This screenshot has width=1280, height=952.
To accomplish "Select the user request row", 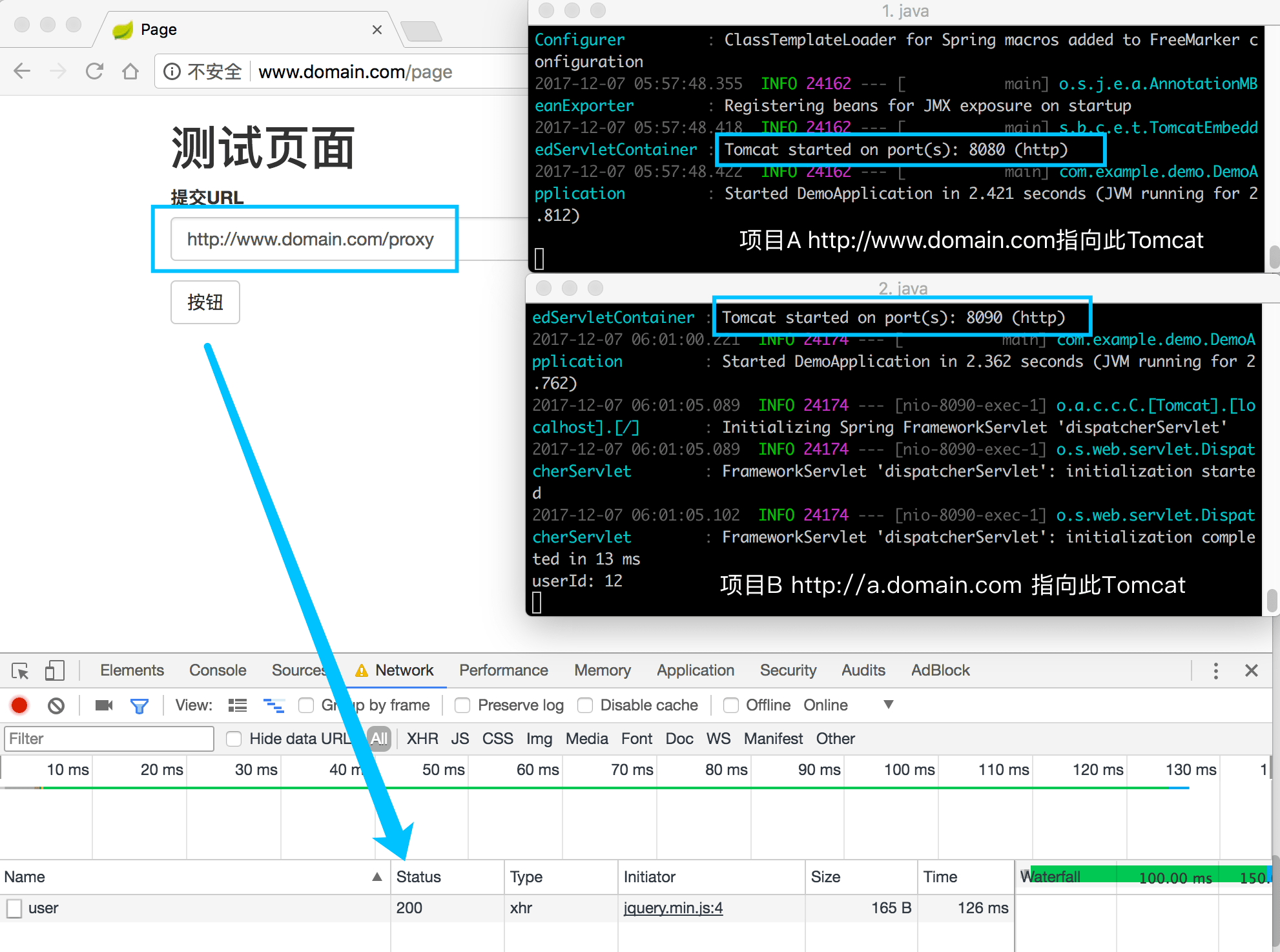I will tap(507, 908).
